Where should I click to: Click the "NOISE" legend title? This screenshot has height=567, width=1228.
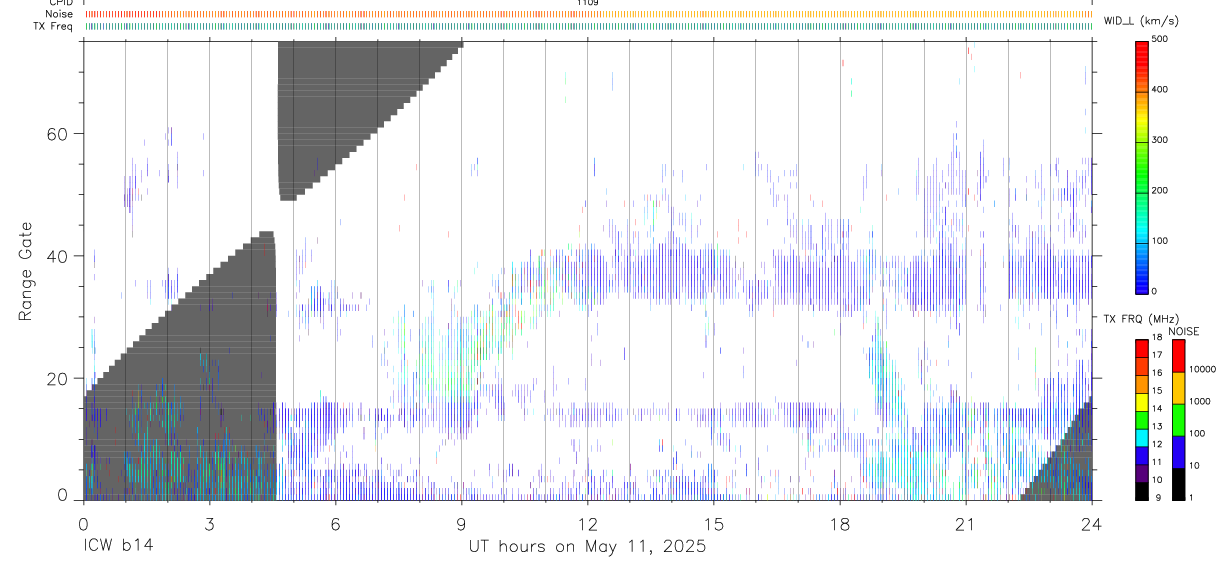(x=1183, y=331)
